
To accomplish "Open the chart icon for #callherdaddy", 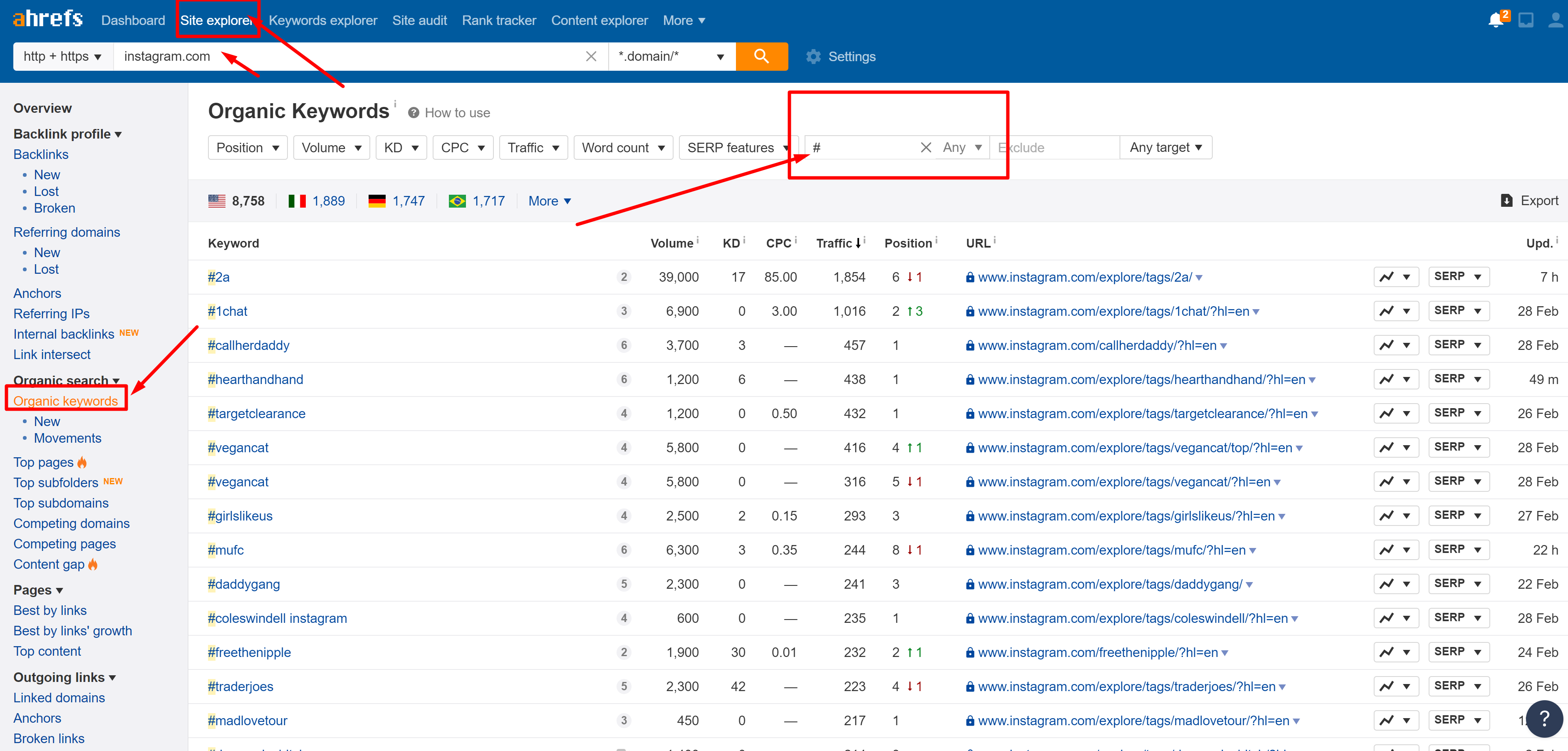I will pos(1396,345).
